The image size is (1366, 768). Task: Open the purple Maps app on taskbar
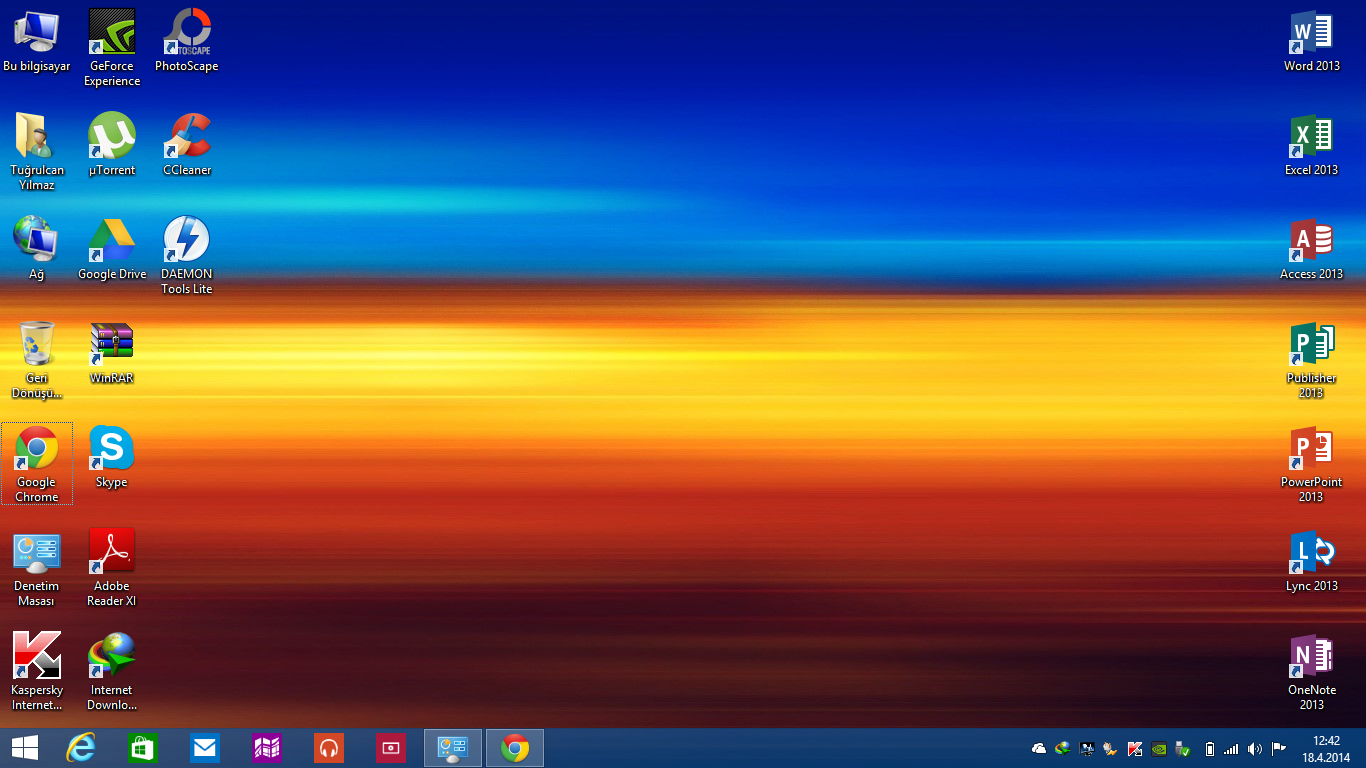(x=266, y=748)
